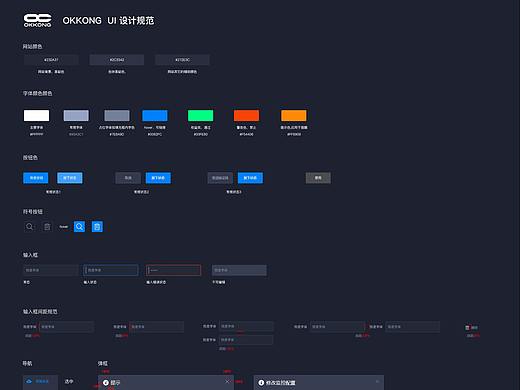Click the info icon beside 修改监控配置

coord(261,383)
